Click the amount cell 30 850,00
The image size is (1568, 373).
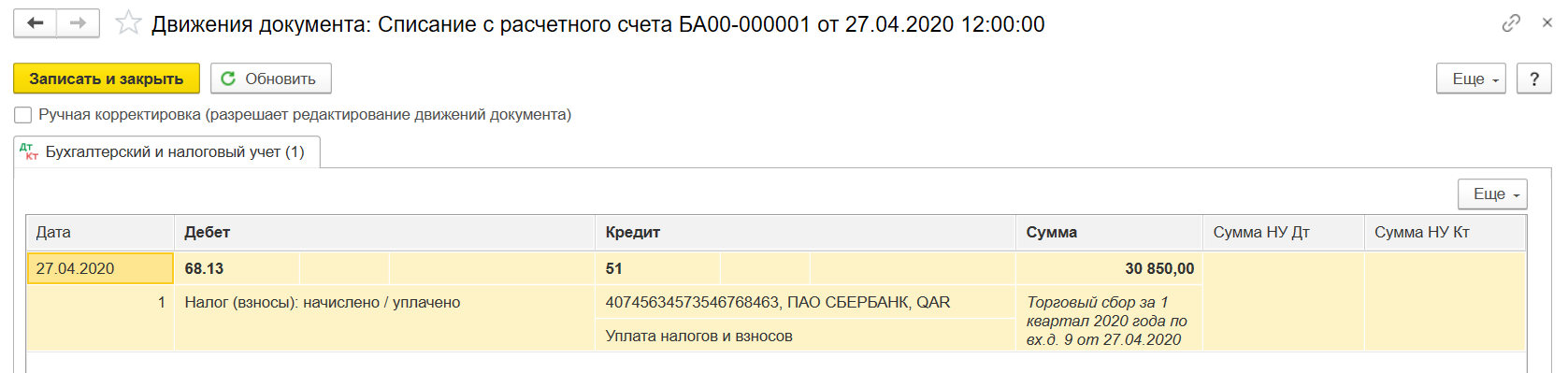(x=1109, y=268)
